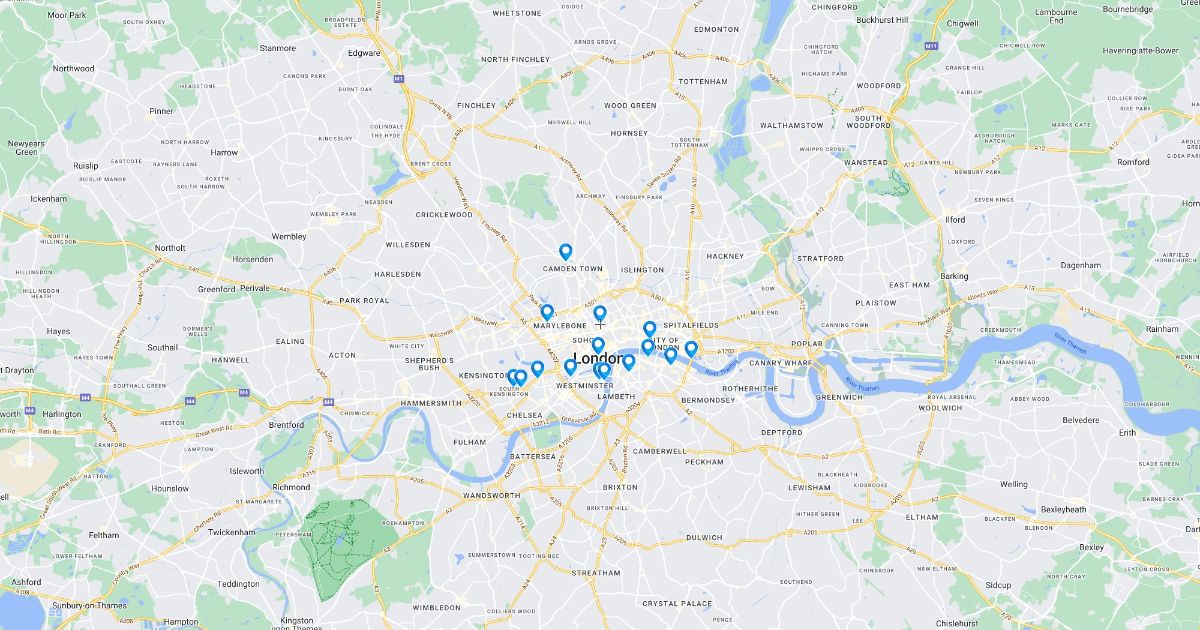Select the pin right of the London title
Image resolution: width=1200 pixels, height=630 pixels.
pos(629,362)
